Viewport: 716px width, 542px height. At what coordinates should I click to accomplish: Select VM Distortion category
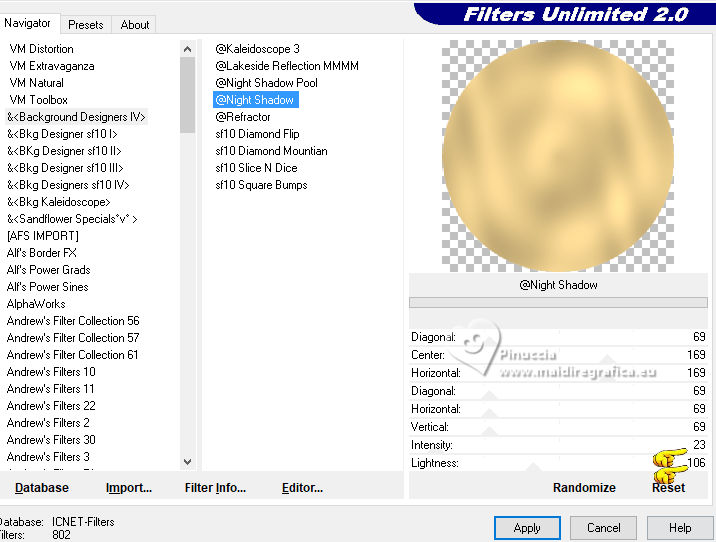[42, 49]
